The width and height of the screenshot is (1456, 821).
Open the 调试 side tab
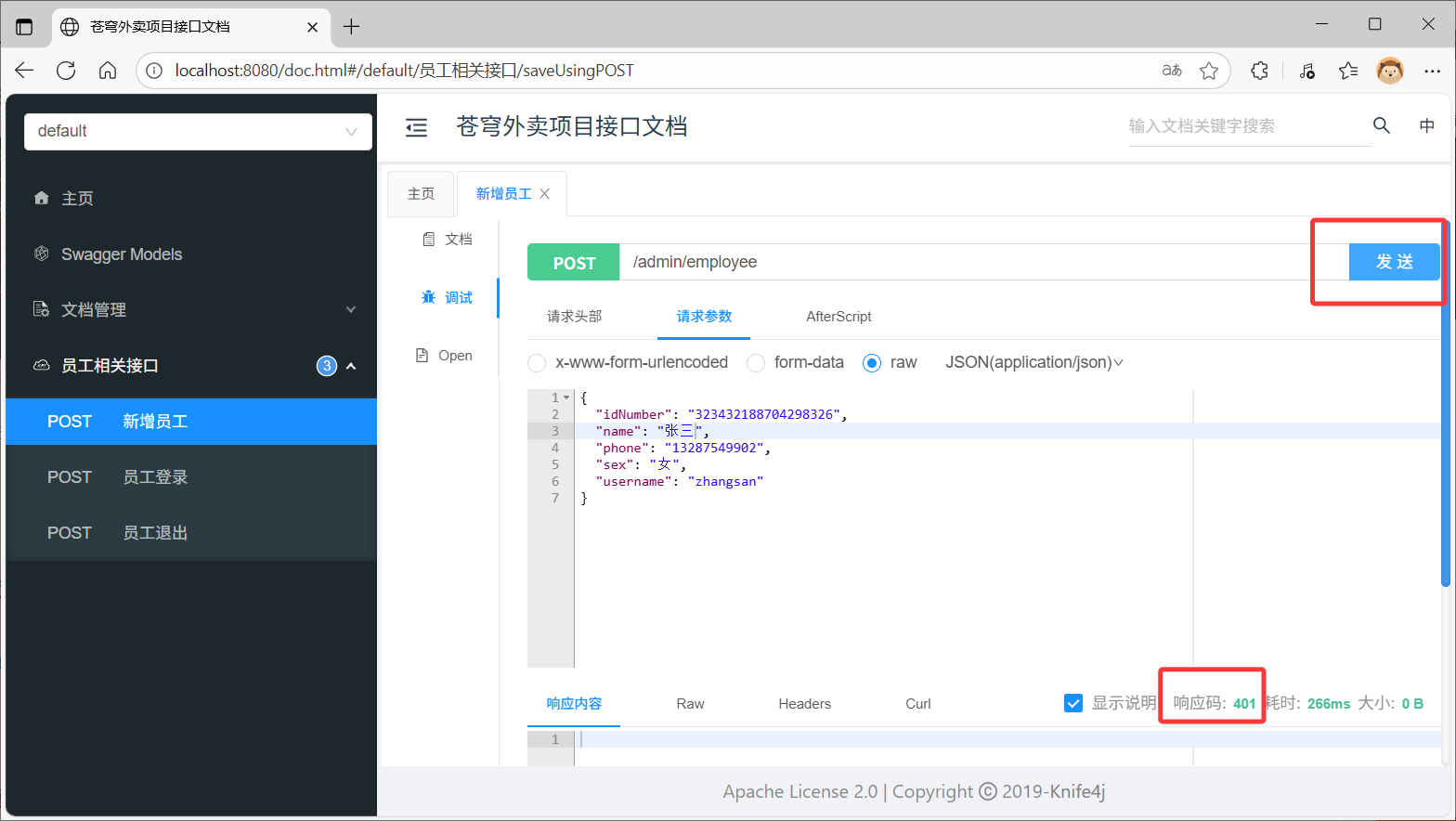(x=448, y=297)
